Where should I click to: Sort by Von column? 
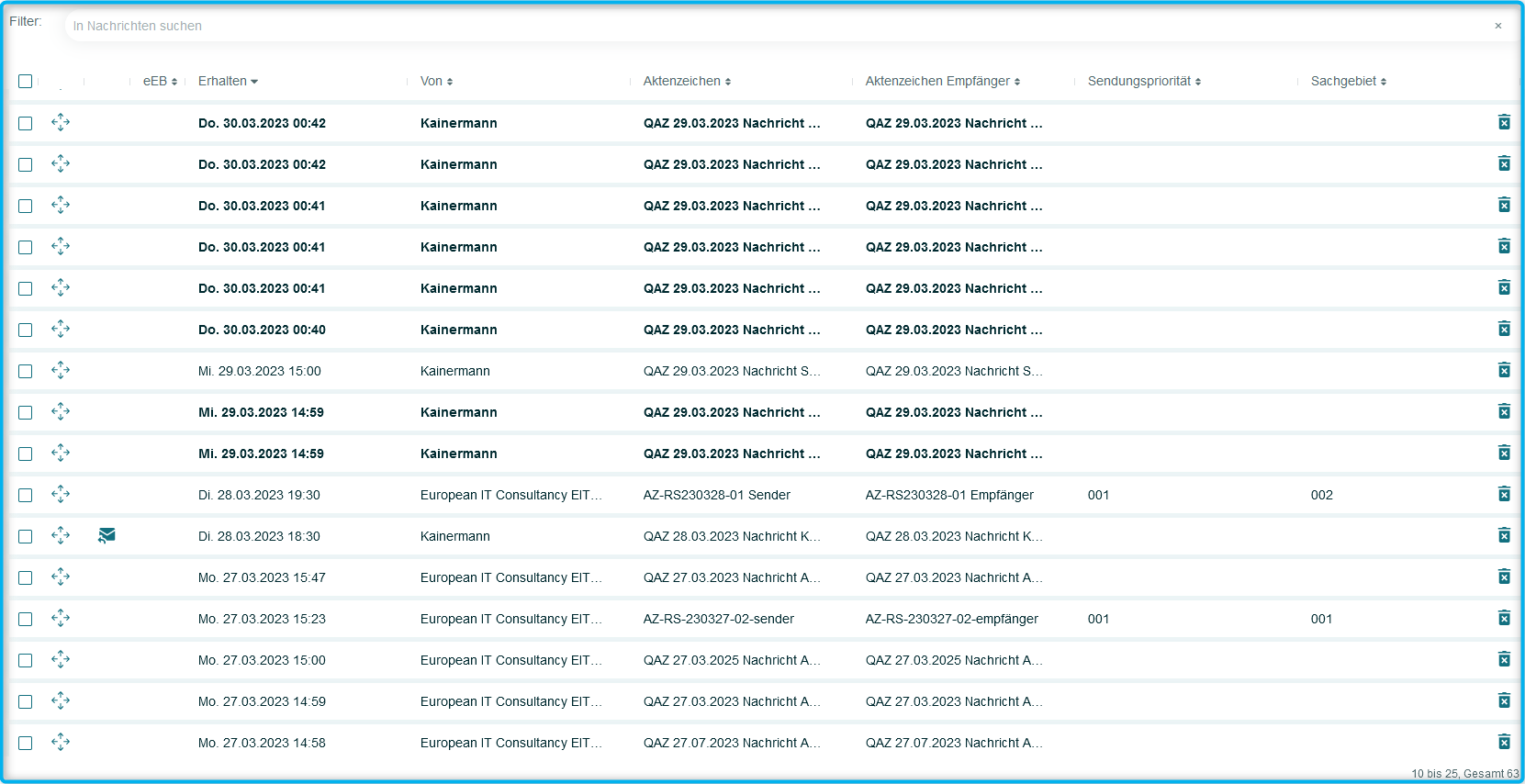coord(436,81)
